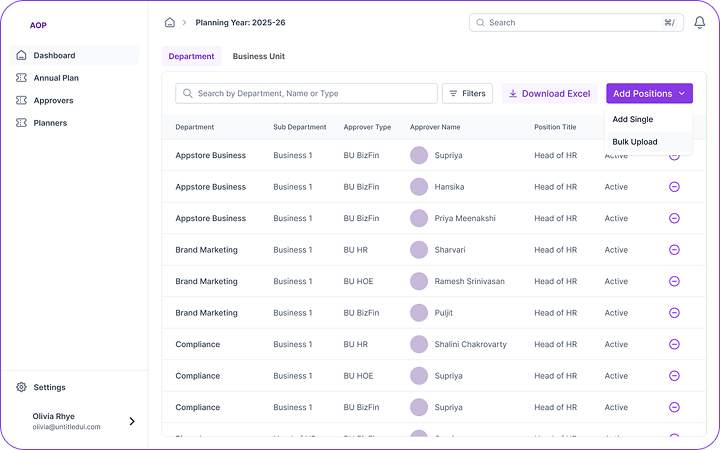This screenshot has width=720, height=450.
Task: Choose Add Single from the menu
Action: click(633, 119)
